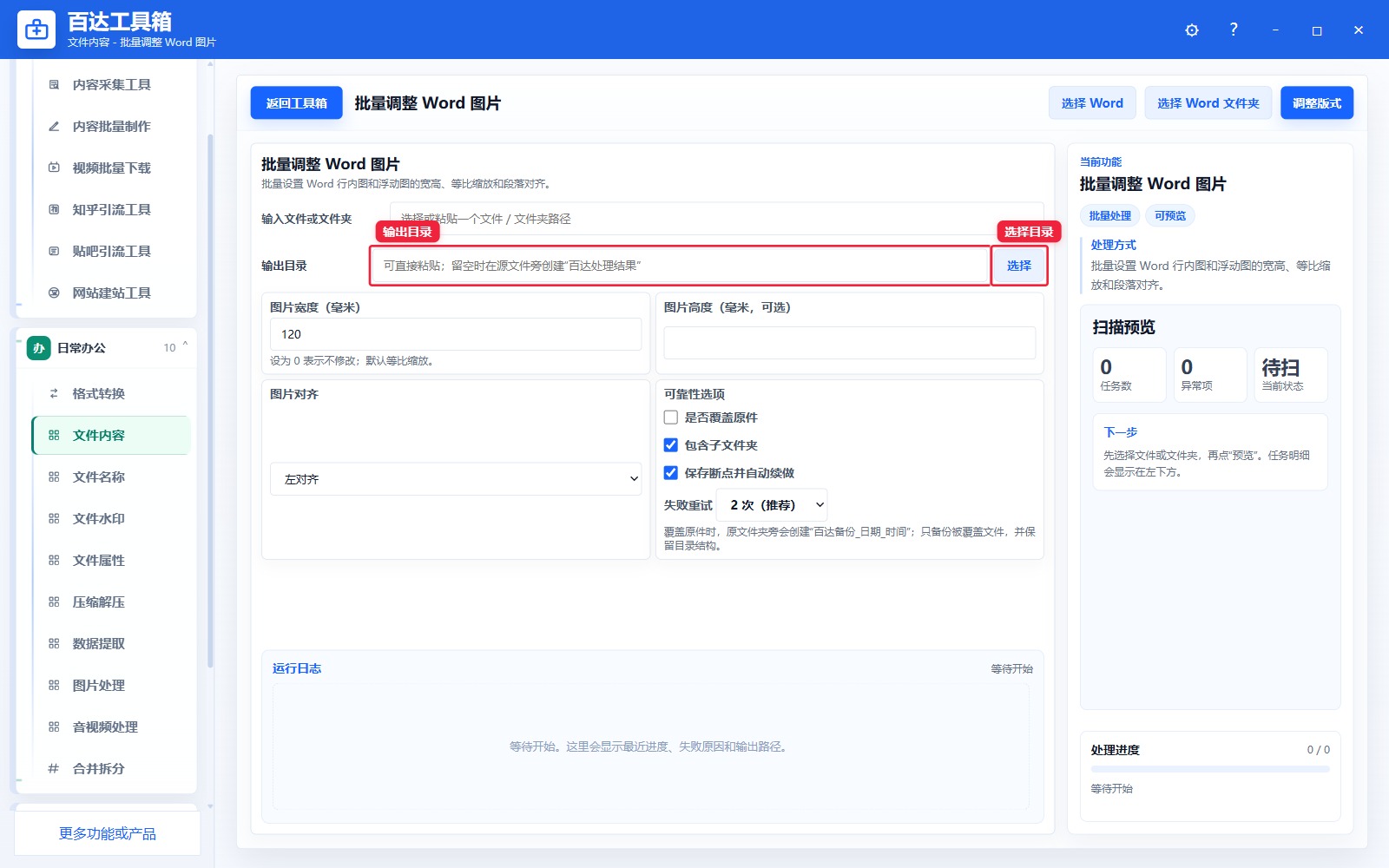Click the 可预览 tag
Image resolution: width=1389 pixels, height=868 pixels.
[x=1170, y=216]
